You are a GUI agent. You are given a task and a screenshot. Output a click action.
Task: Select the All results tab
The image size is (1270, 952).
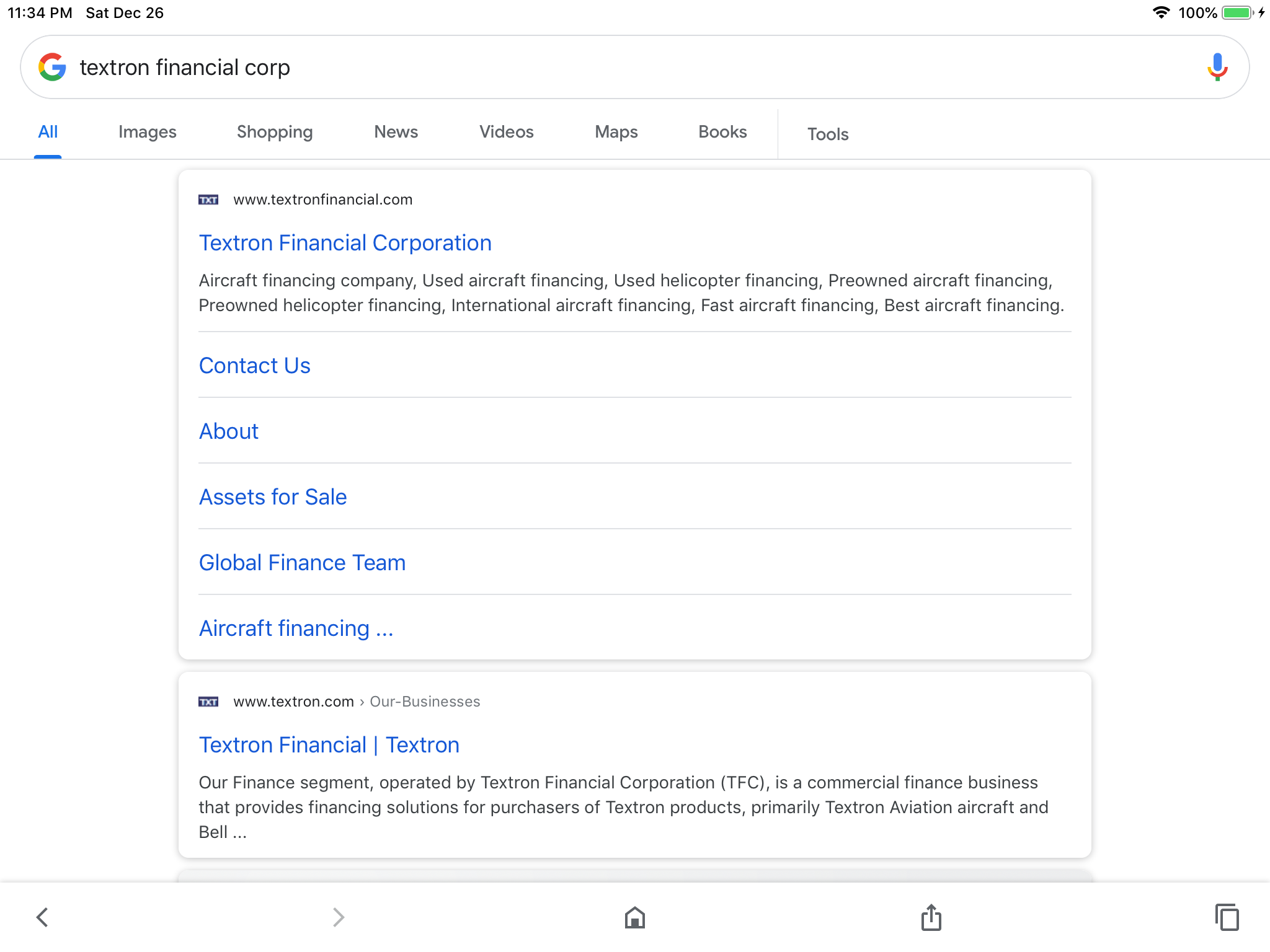tap(48, 132)
